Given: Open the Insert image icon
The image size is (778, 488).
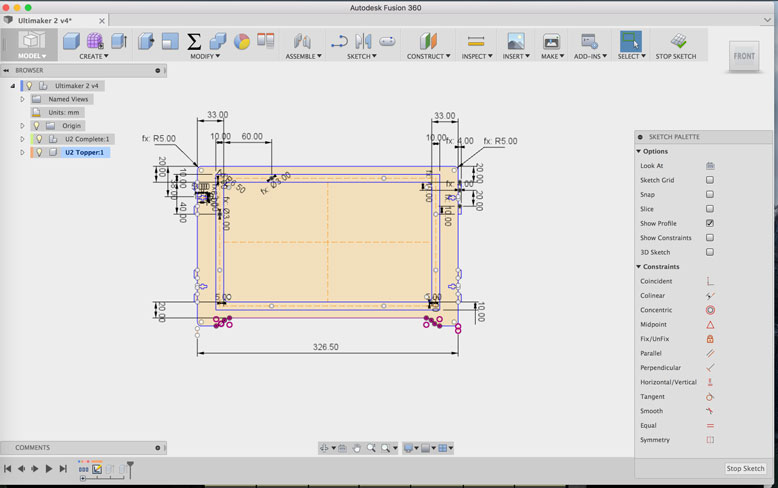Looking at the screenshot, I should point(516,41).
